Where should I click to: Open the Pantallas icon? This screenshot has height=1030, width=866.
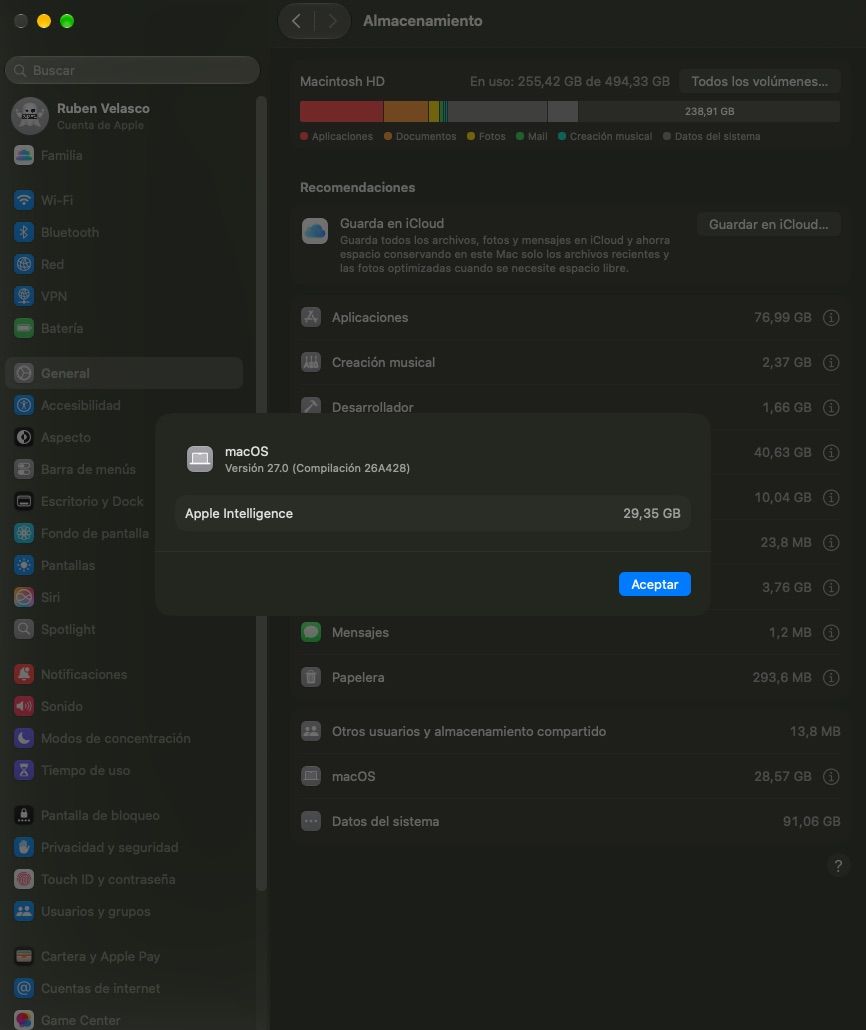point(24,565)
